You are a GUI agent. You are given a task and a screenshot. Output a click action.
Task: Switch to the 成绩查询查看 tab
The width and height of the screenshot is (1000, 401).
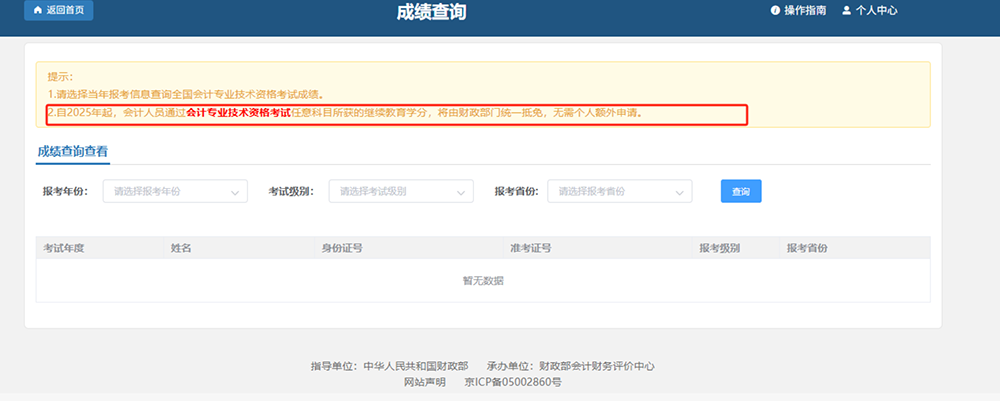click(x=73, y=151)
